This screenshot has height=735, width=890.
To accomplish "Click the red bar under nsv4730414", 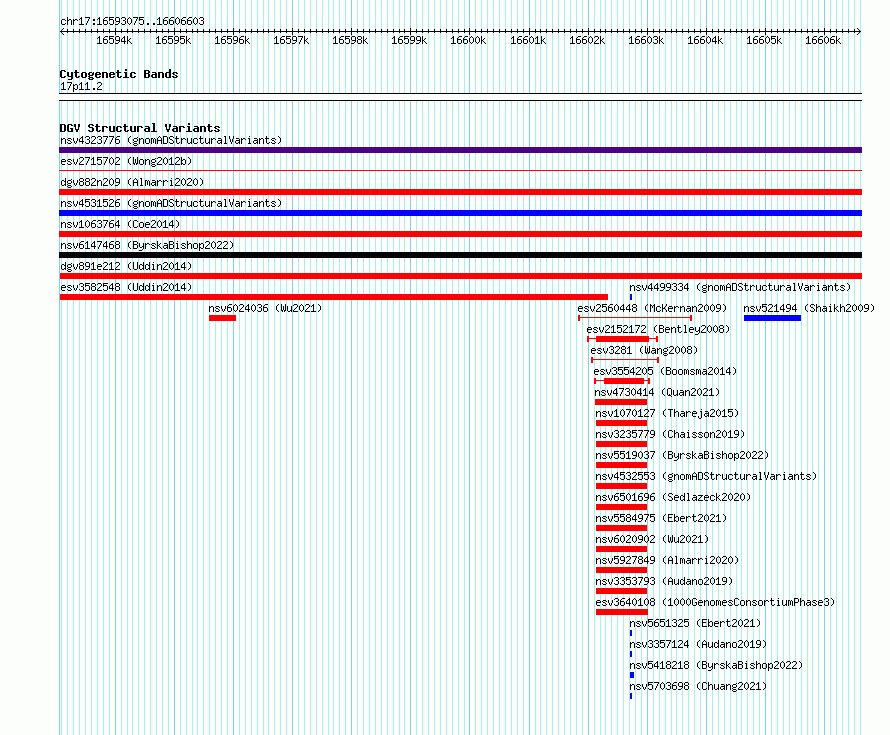I will (622, 402).
